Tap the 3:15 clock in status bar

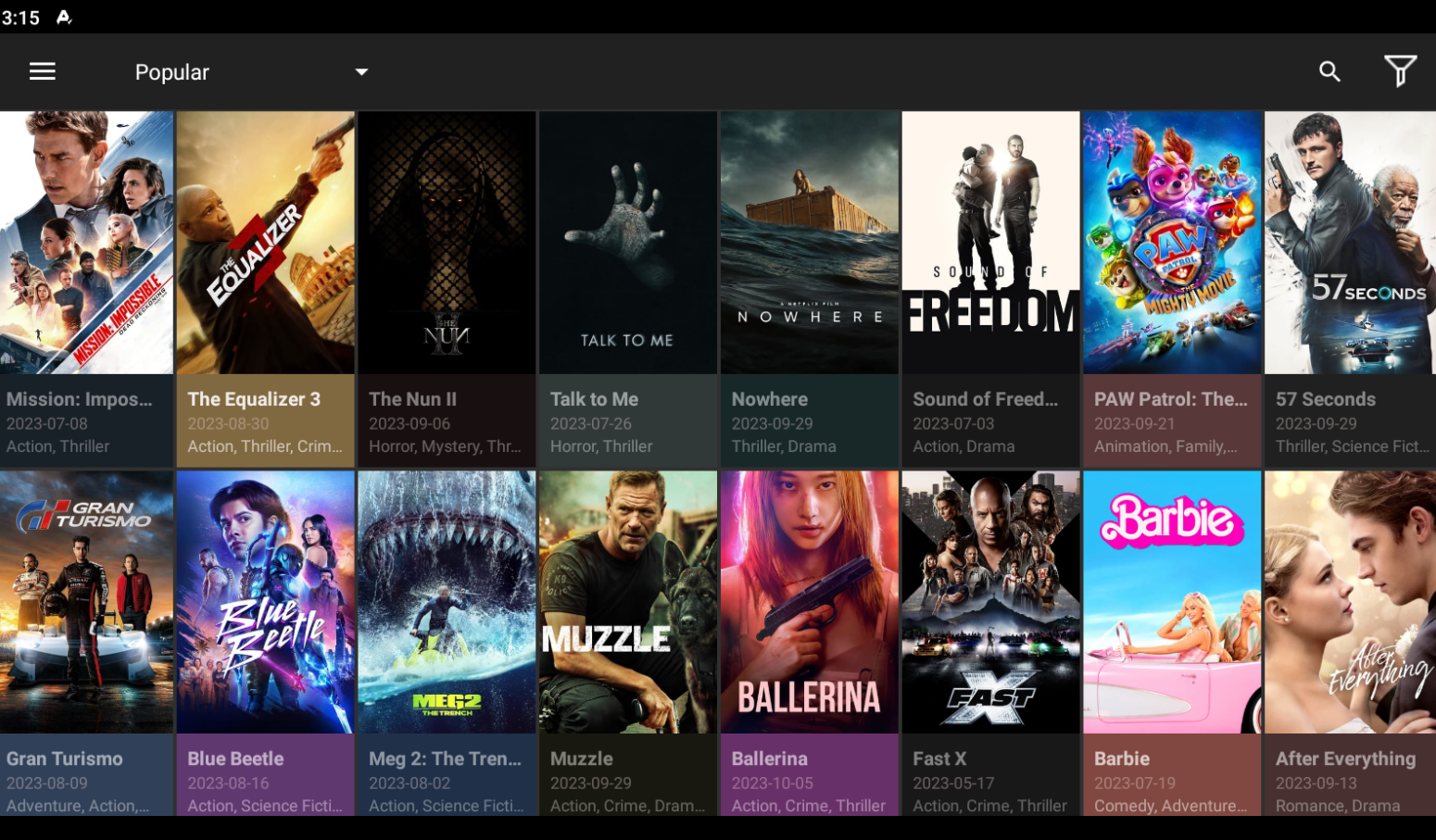20,18
